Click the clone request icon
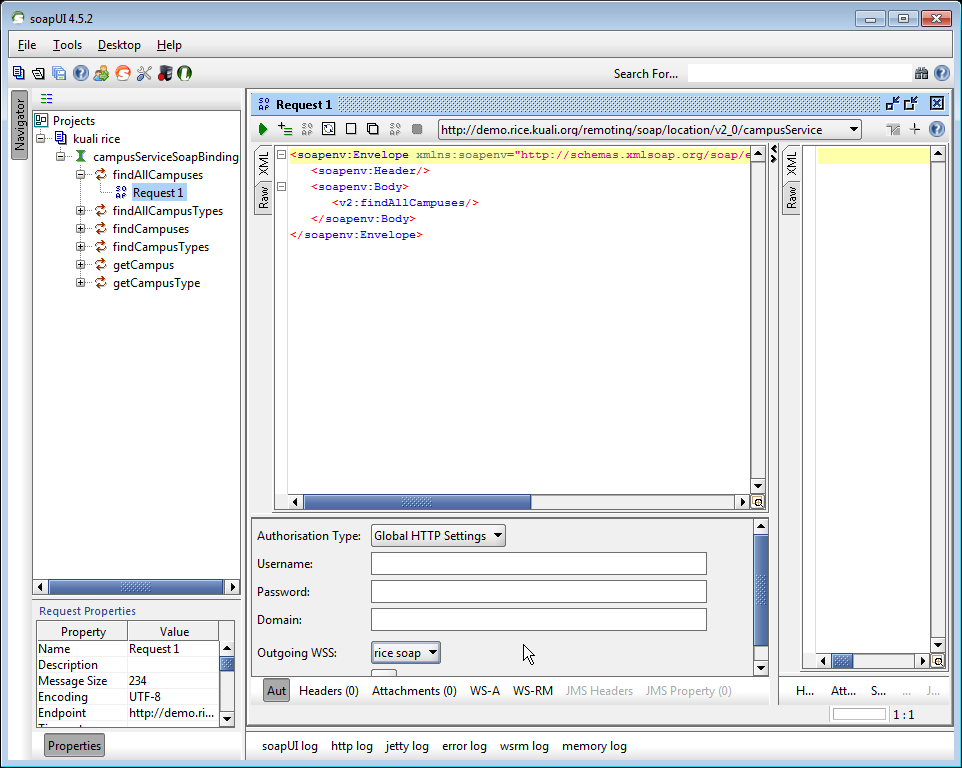Viewport: 962px width, 768px height. [x=372, y=129]
